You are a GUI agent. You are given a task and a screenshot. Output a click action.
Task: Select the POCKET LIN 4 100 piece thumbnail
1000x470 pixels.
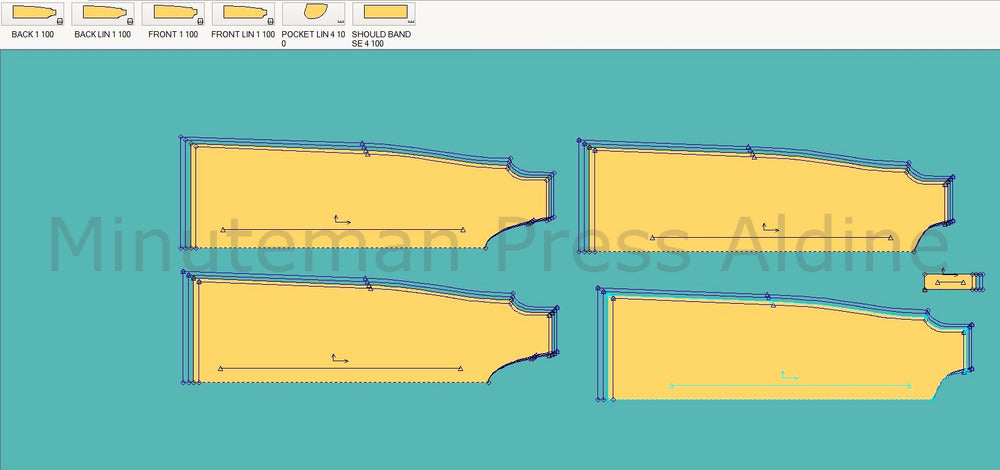pyautogui.click(x=313, y=14)
